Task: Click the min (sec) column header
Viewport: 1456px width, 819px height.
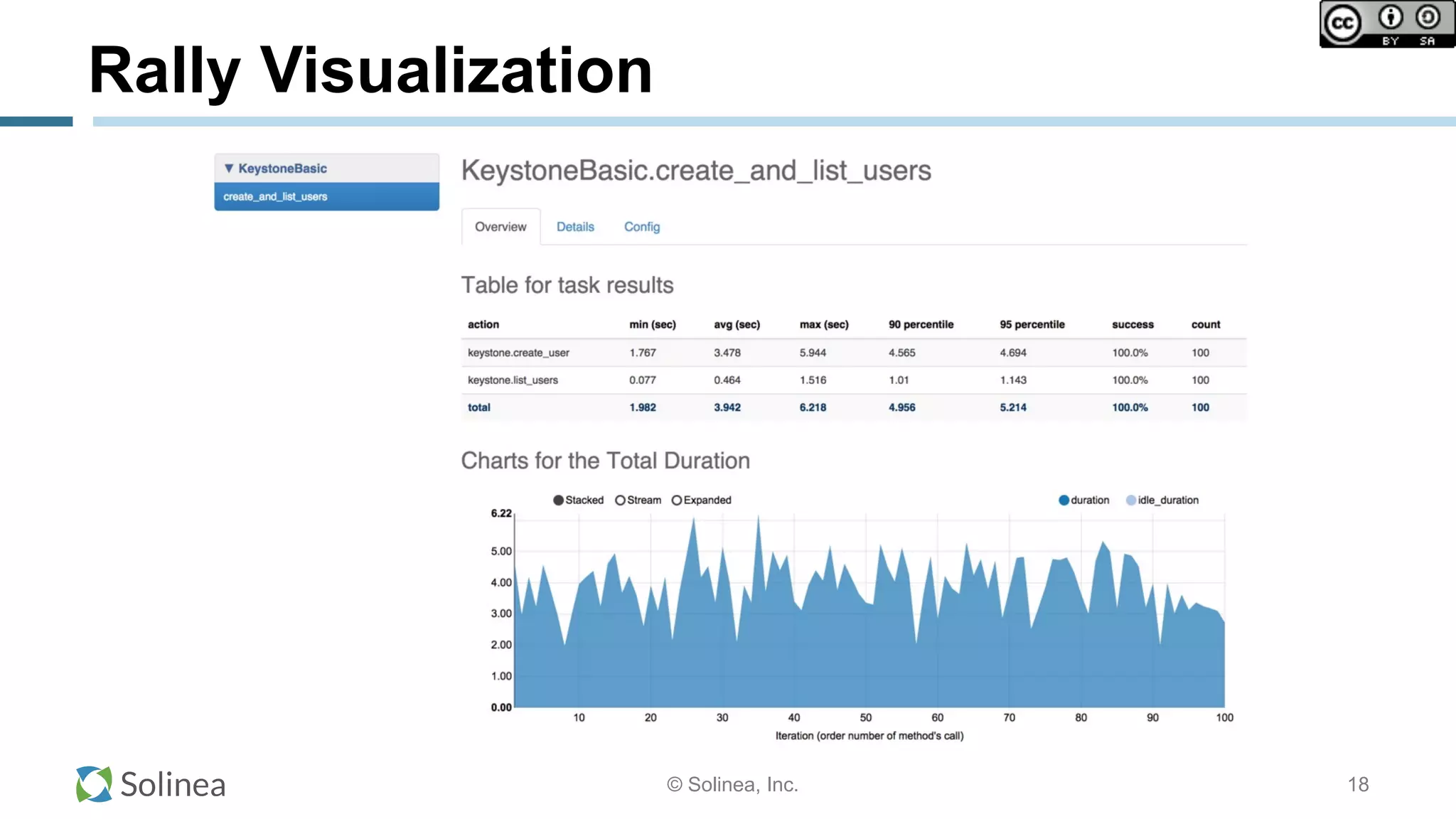Action: point(652,324)
